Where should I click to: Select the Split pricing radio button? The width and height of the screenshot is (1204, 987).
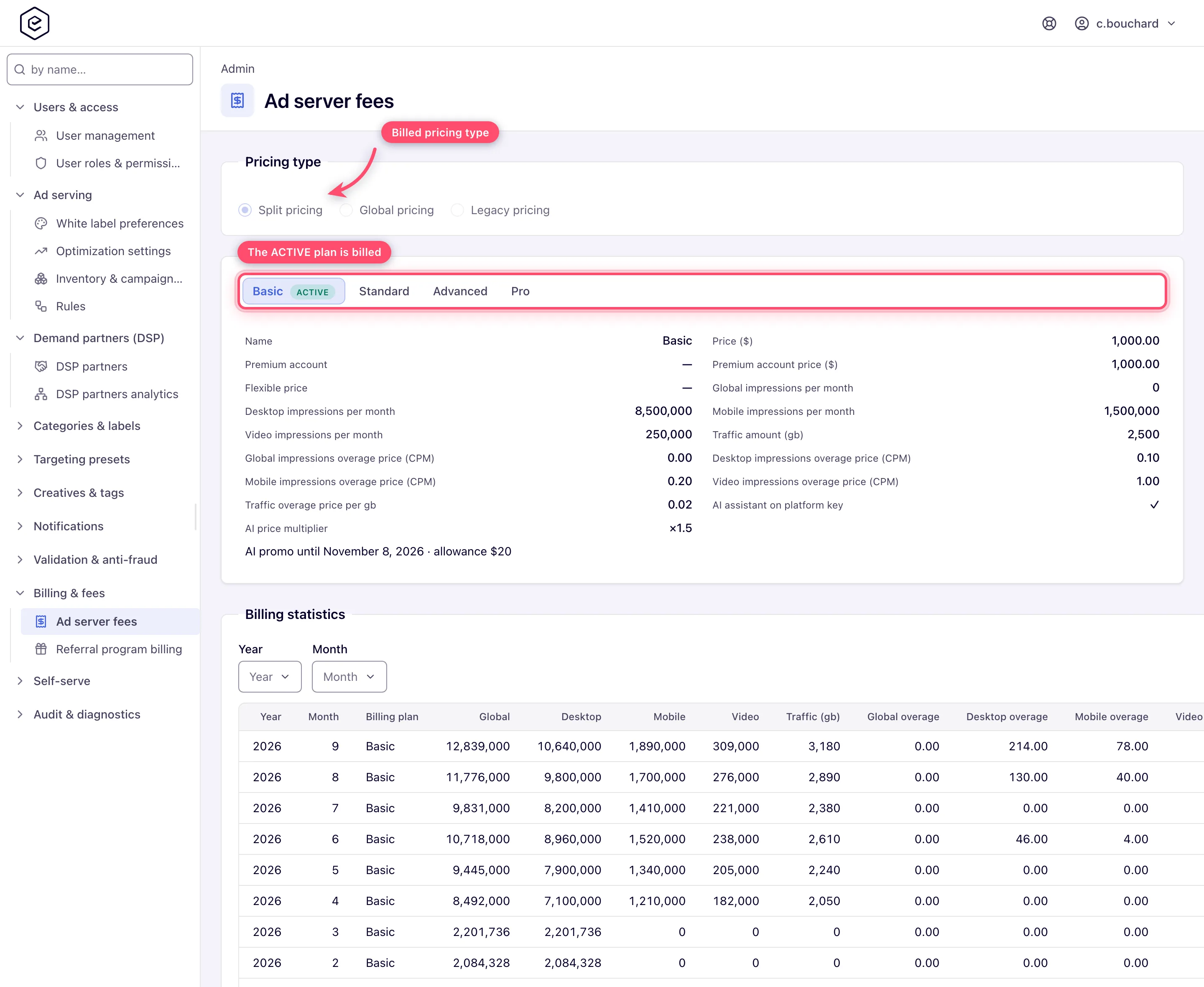pyautogui.click(x=245, y=210)
